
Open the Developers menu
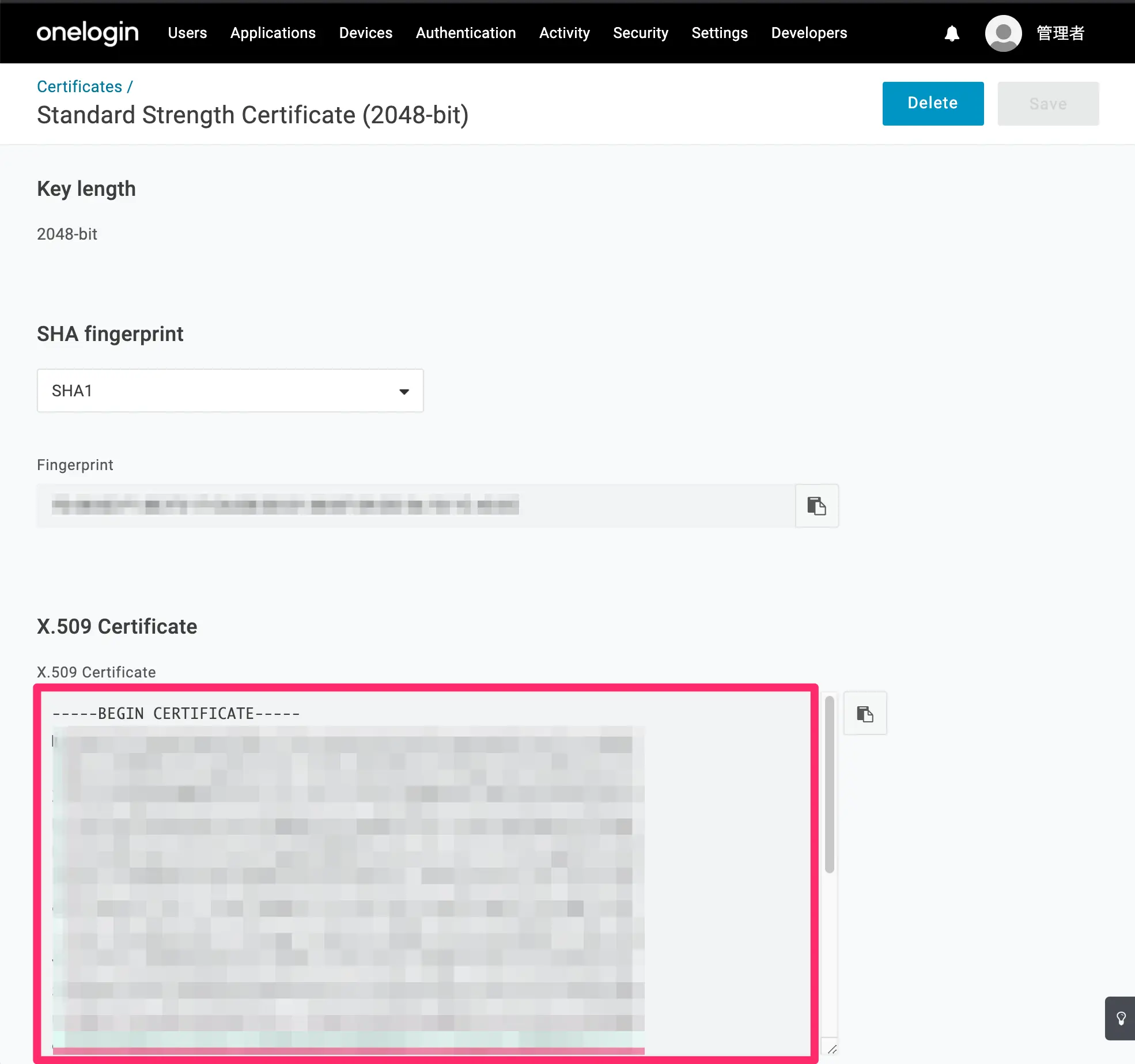pyautogui.click(x=809, y=33)
